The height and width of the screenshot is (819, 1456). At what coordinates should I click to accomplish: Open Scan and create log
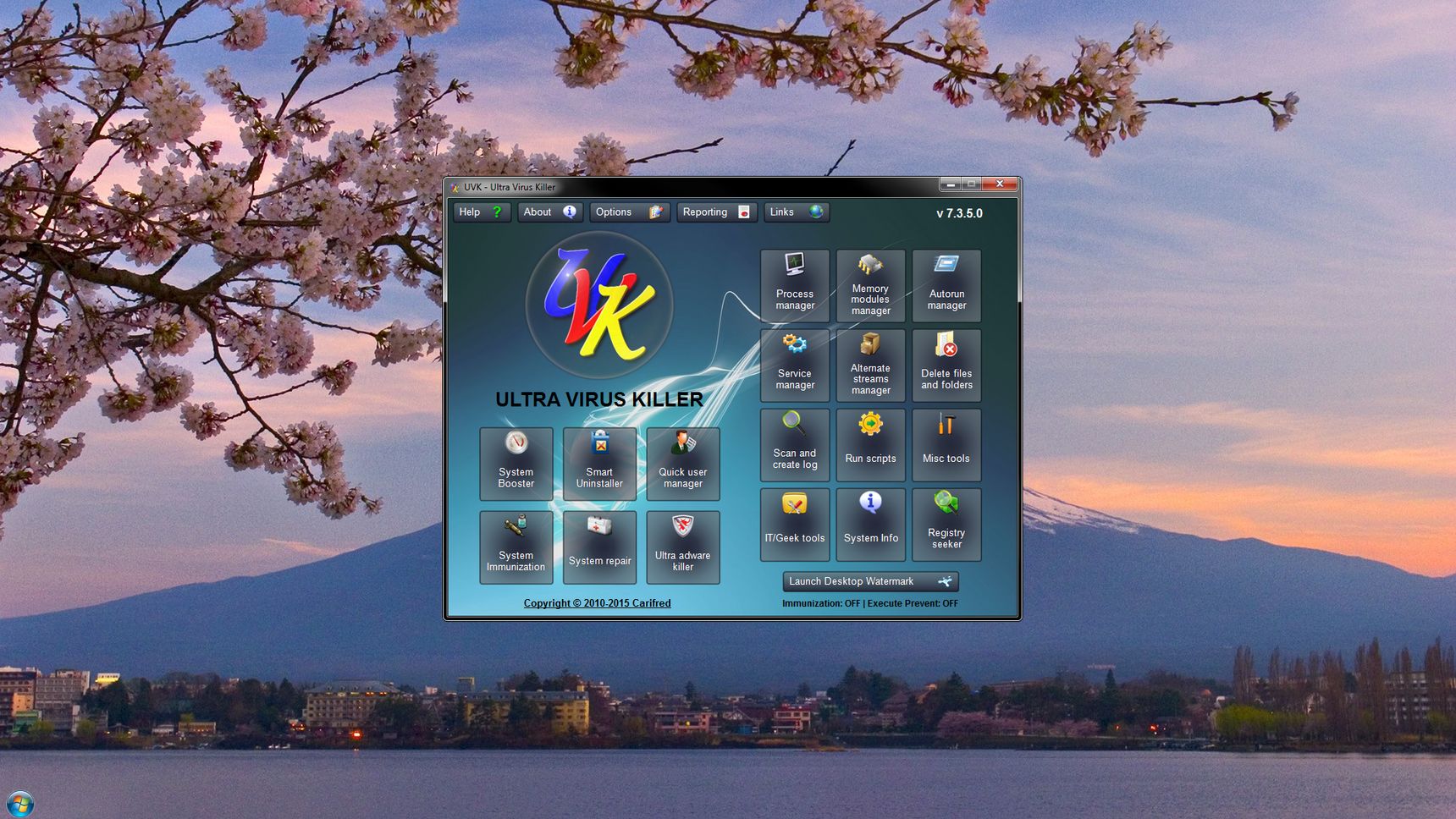(795, 445)
